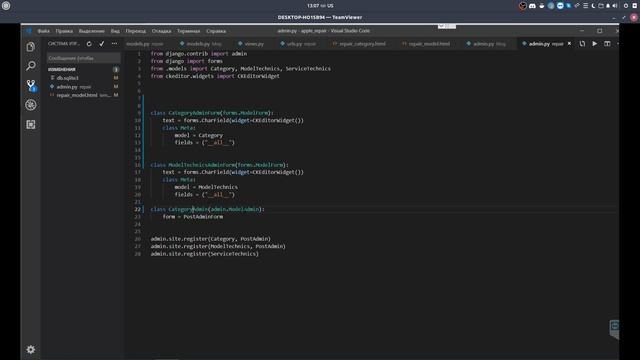Open the Manage gear at activity bar bottom
The image size is (640, 360).
click(31, 349)
